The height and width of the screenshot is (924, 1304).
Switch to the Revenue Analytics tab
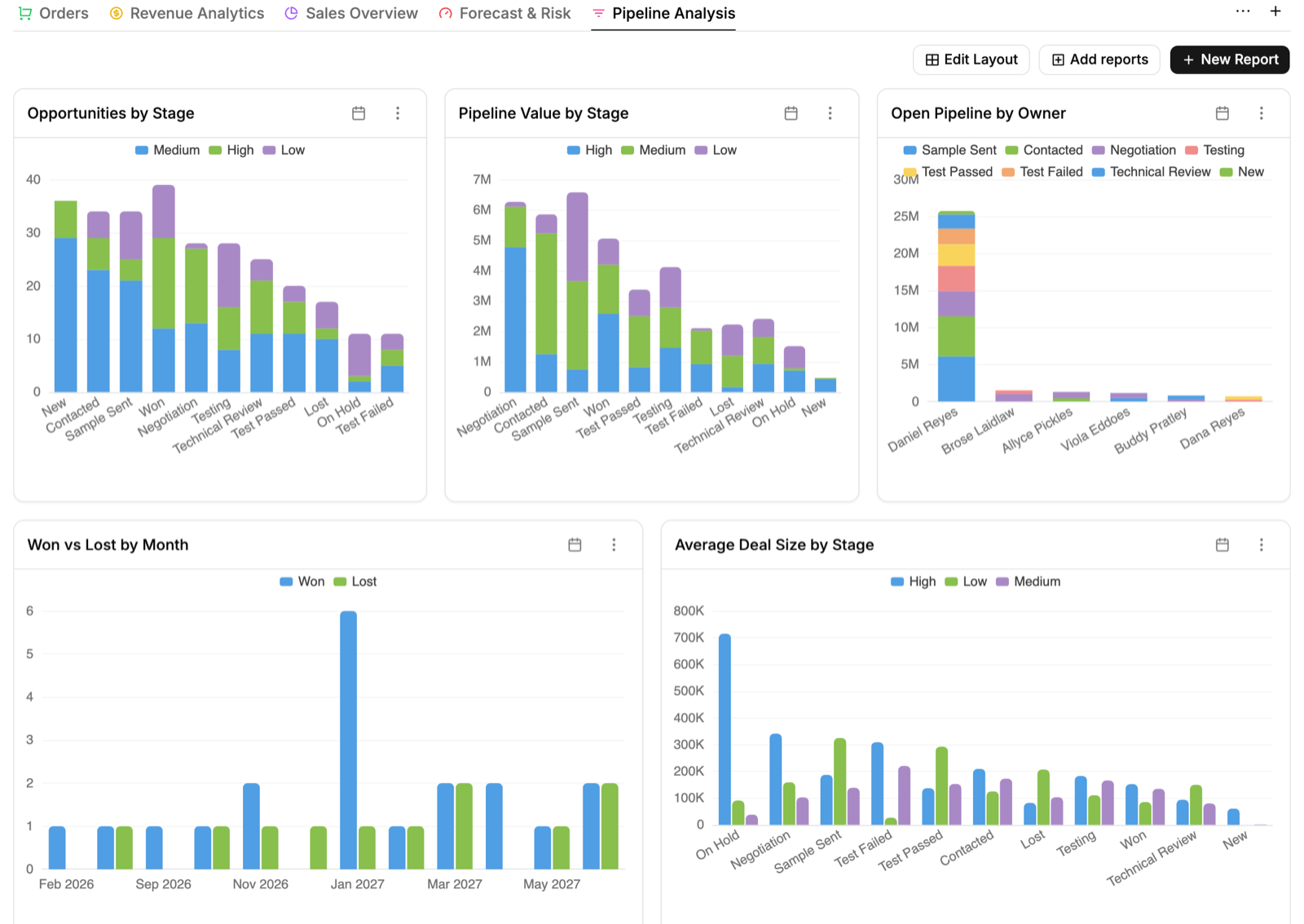click(x=187, y=13)
